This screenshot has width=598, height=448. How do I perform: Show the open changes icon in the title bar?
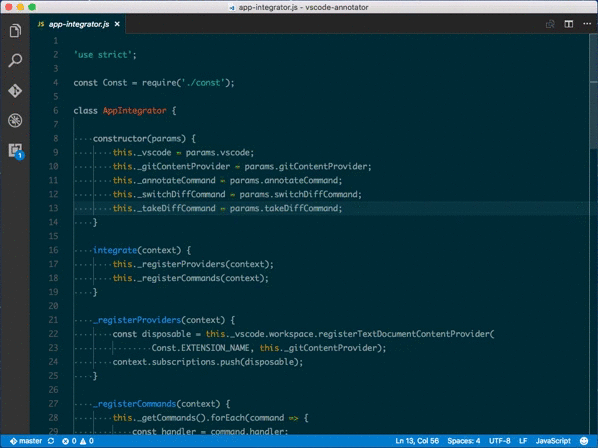pos(550,24)
